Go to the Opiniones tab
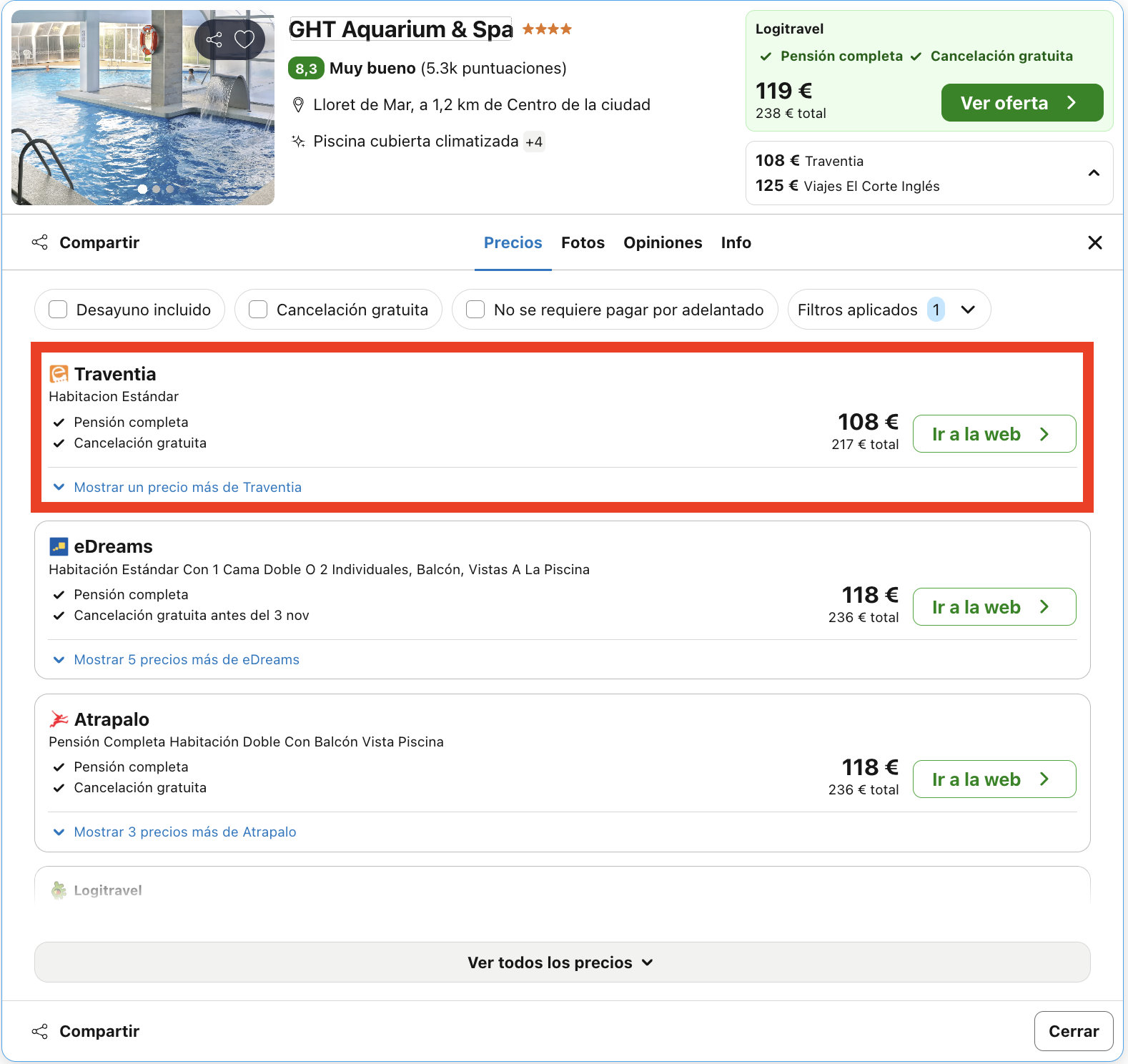The image size is (1128, 1064). pos(663,243)
